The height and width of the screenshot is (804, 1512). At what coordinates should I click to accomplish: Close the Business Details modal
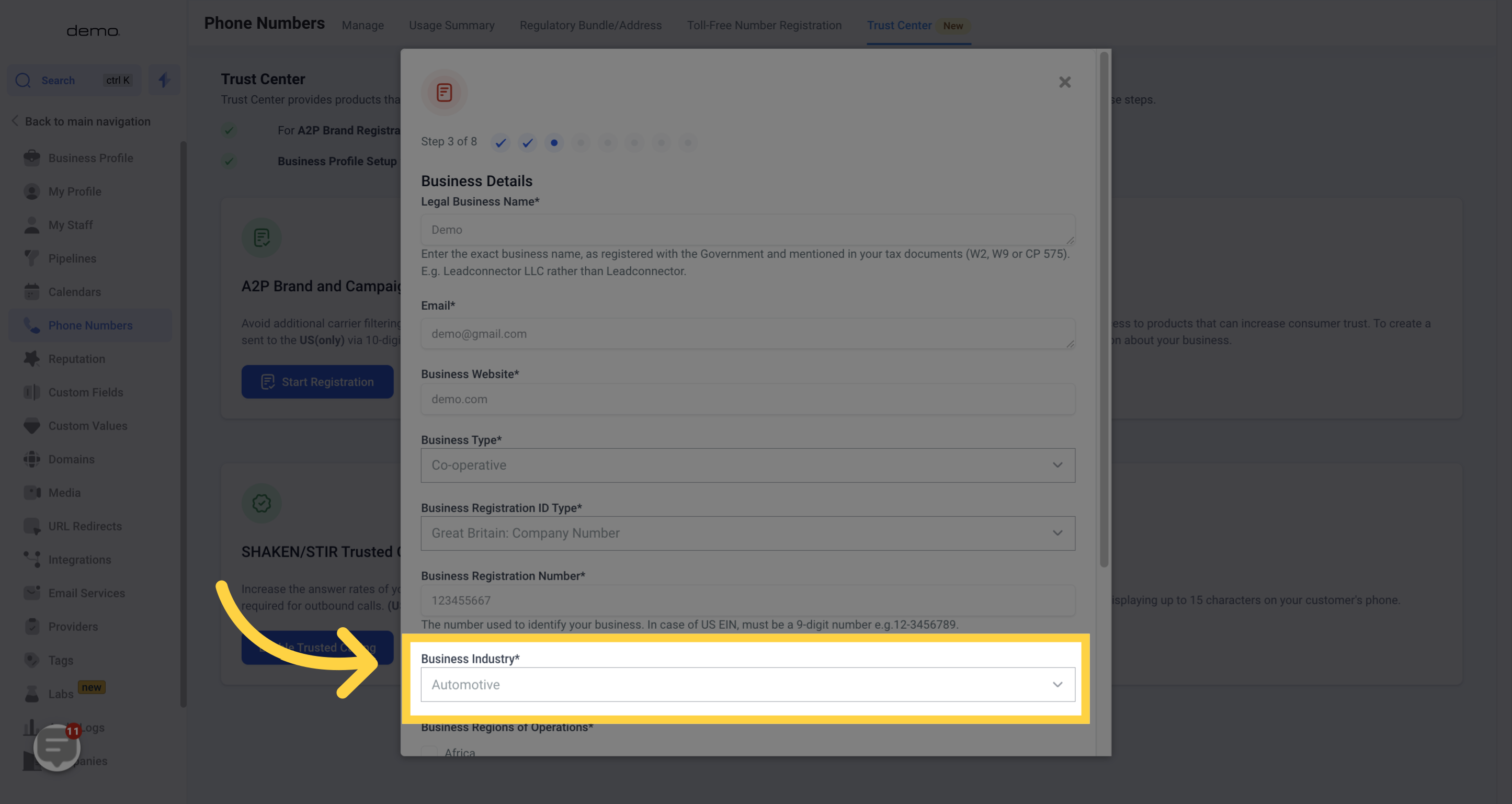(x=1065, y=82)
